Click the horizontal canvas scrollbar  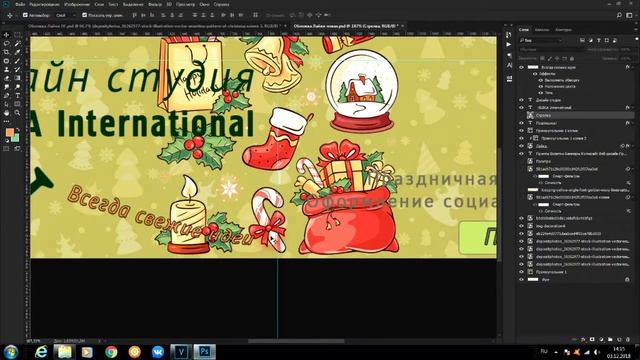point(296,341)
